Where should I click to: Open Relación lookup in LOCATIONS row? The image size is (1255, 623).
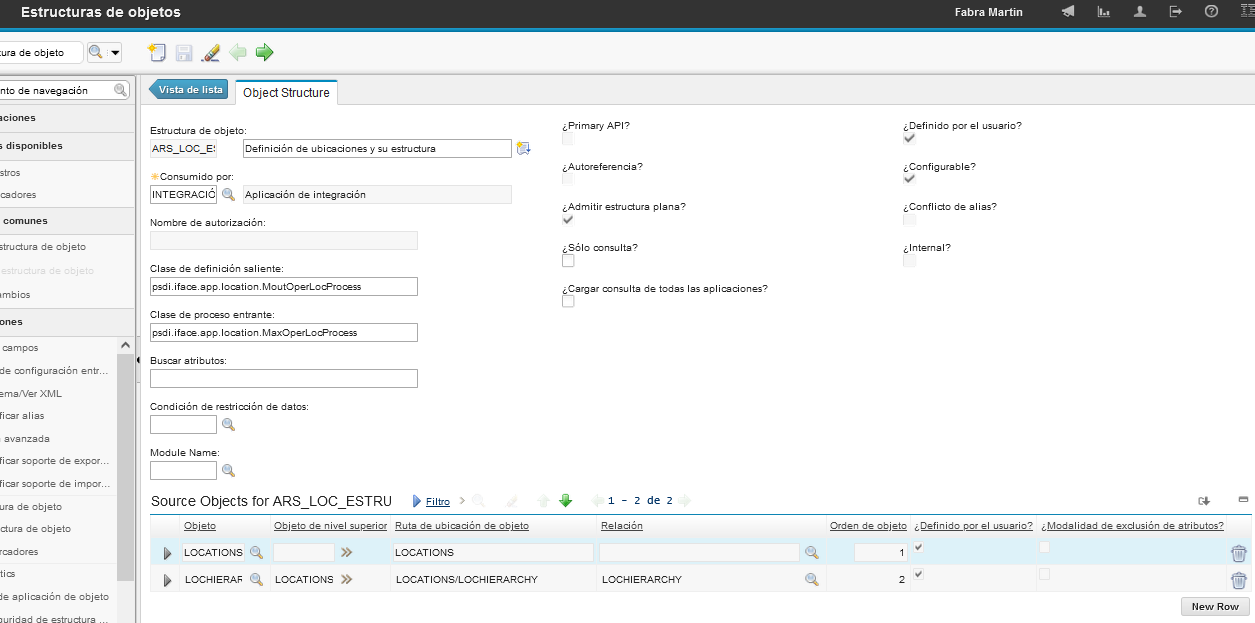pos(812,552)
